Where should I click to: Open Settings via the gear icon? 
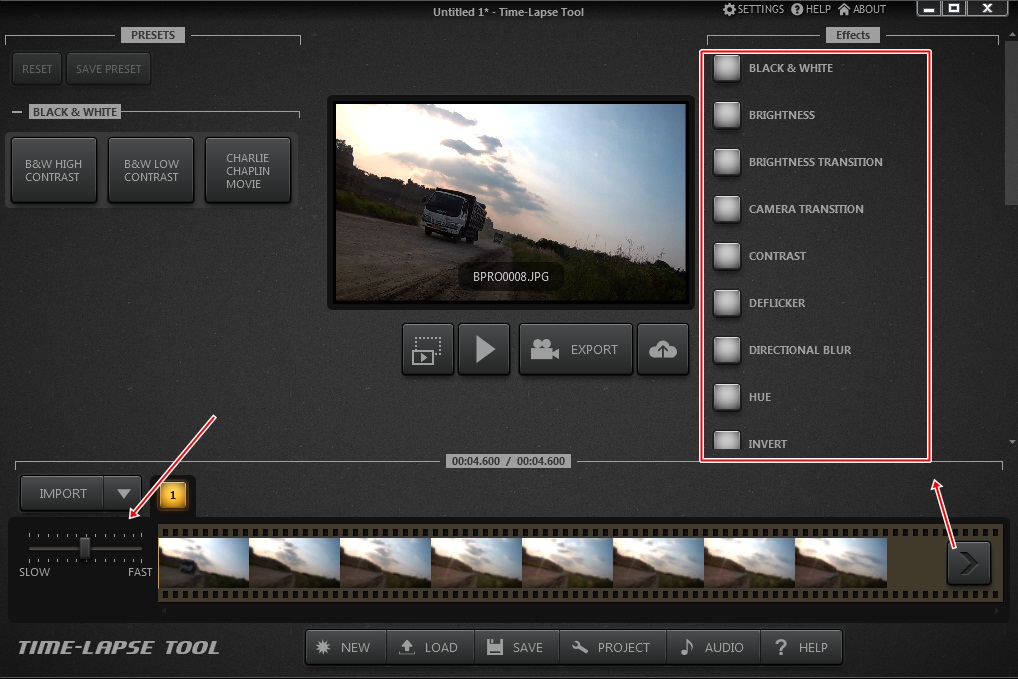coord(753,9)
